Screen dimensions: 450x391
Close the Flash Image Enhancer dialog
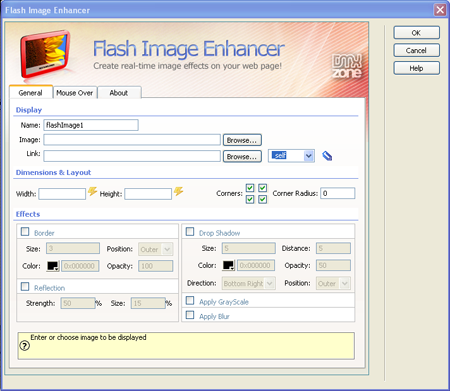click(440, 10)
